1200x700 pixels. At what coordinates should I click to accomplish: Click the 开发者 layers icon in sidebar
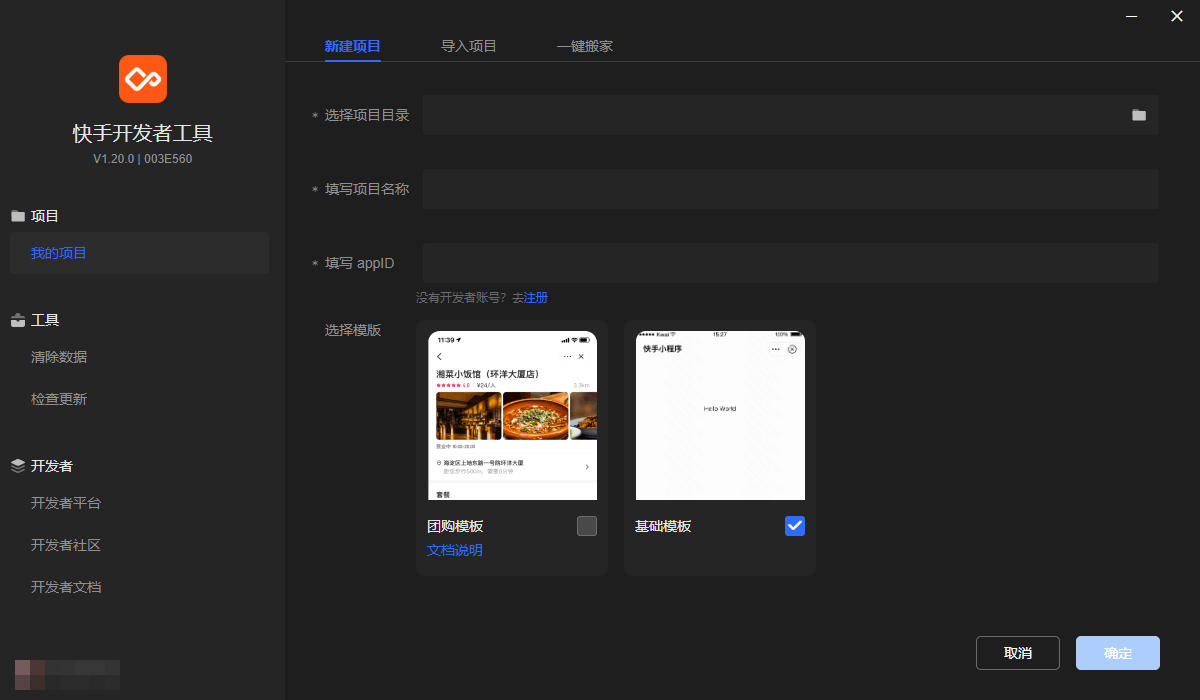(18, 466)
